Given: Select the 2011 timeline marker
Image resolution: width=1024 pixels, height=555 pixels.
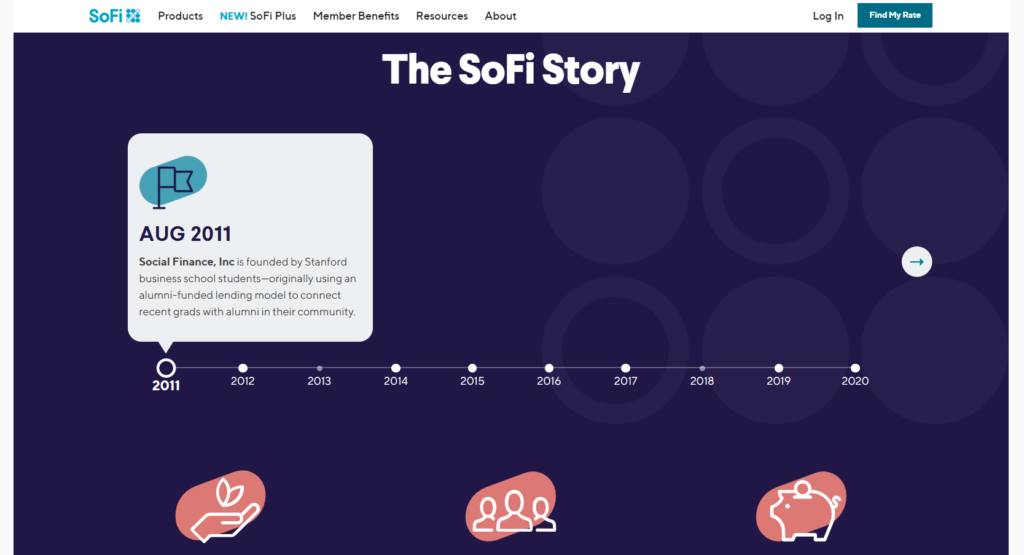Looking at the screenshot, I should click(x=166, y=368).
